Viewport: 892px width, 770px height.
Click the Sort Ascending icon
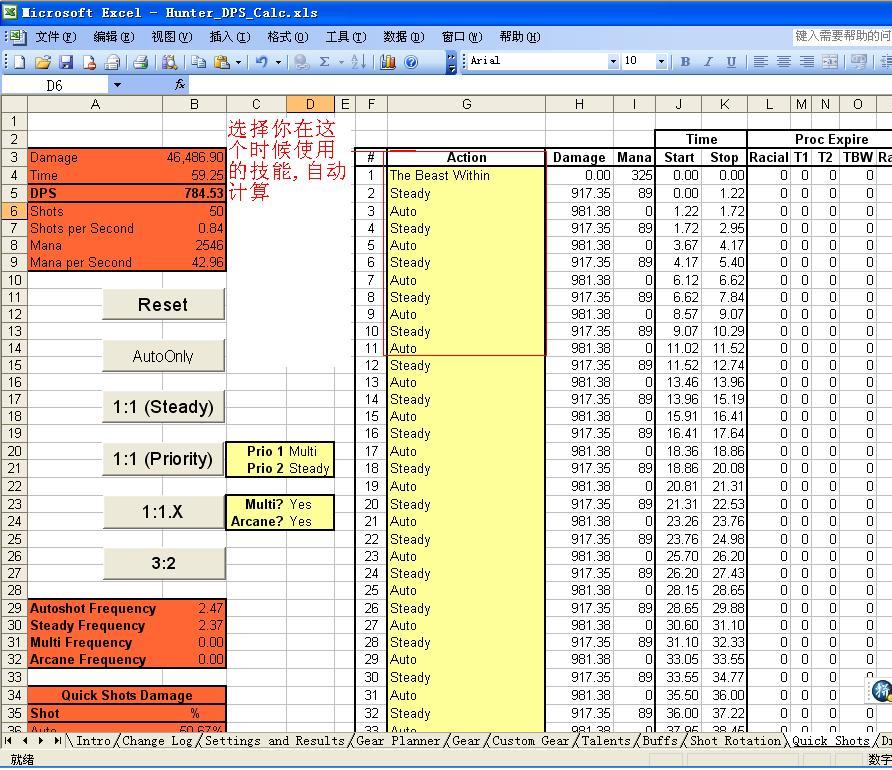360,60
